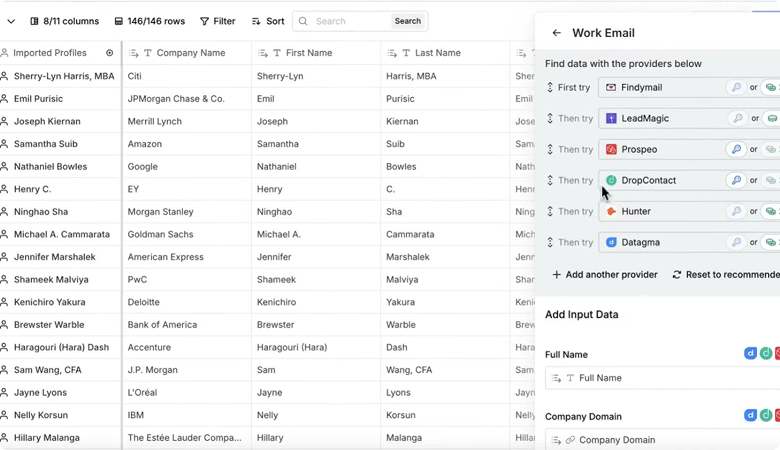Select the Goldman Sachs cell
The width and height of the screenshot is (780, 450).
187,234
